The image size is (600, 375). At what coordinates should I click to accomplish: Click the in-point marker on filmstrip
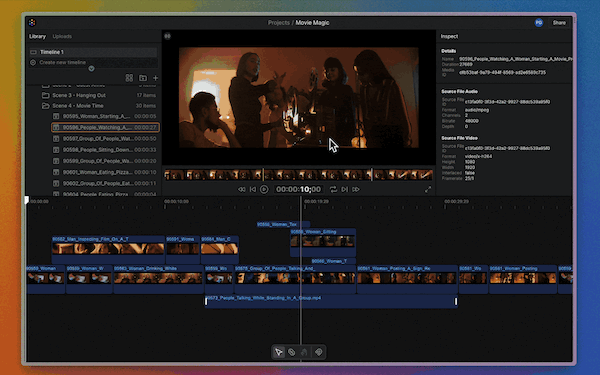pyautogui.click(x=263, y=175)
